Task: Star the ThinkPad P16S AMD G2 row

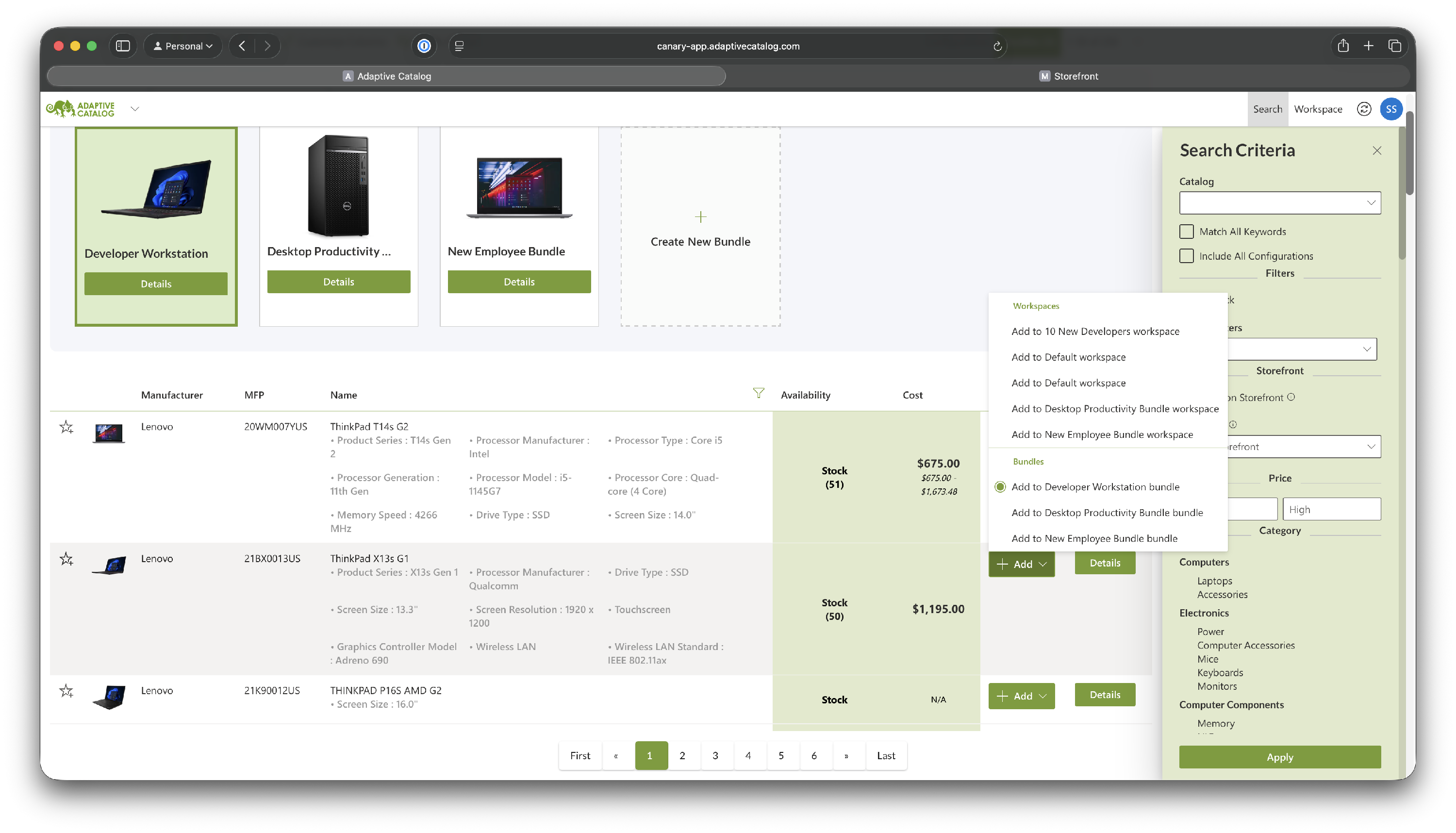Action: 66,691
